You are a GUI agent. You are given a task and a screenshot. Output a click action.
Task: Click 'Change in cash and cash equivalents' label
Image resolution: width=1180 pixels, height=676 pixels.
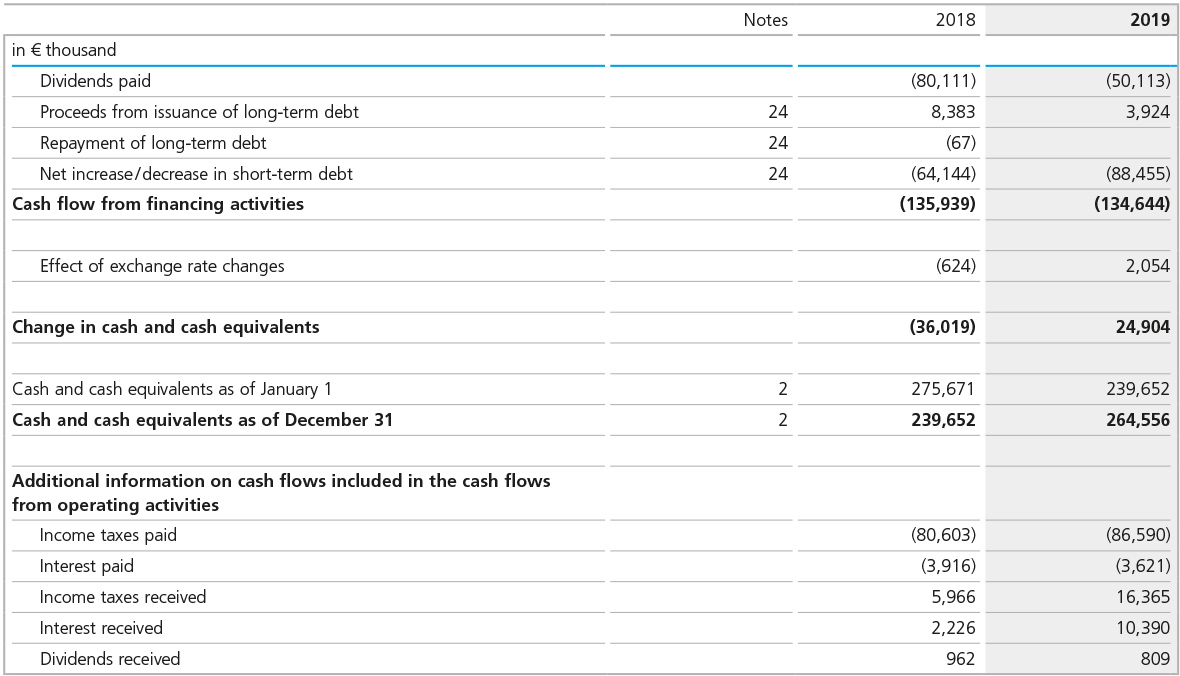click(166, 327)
